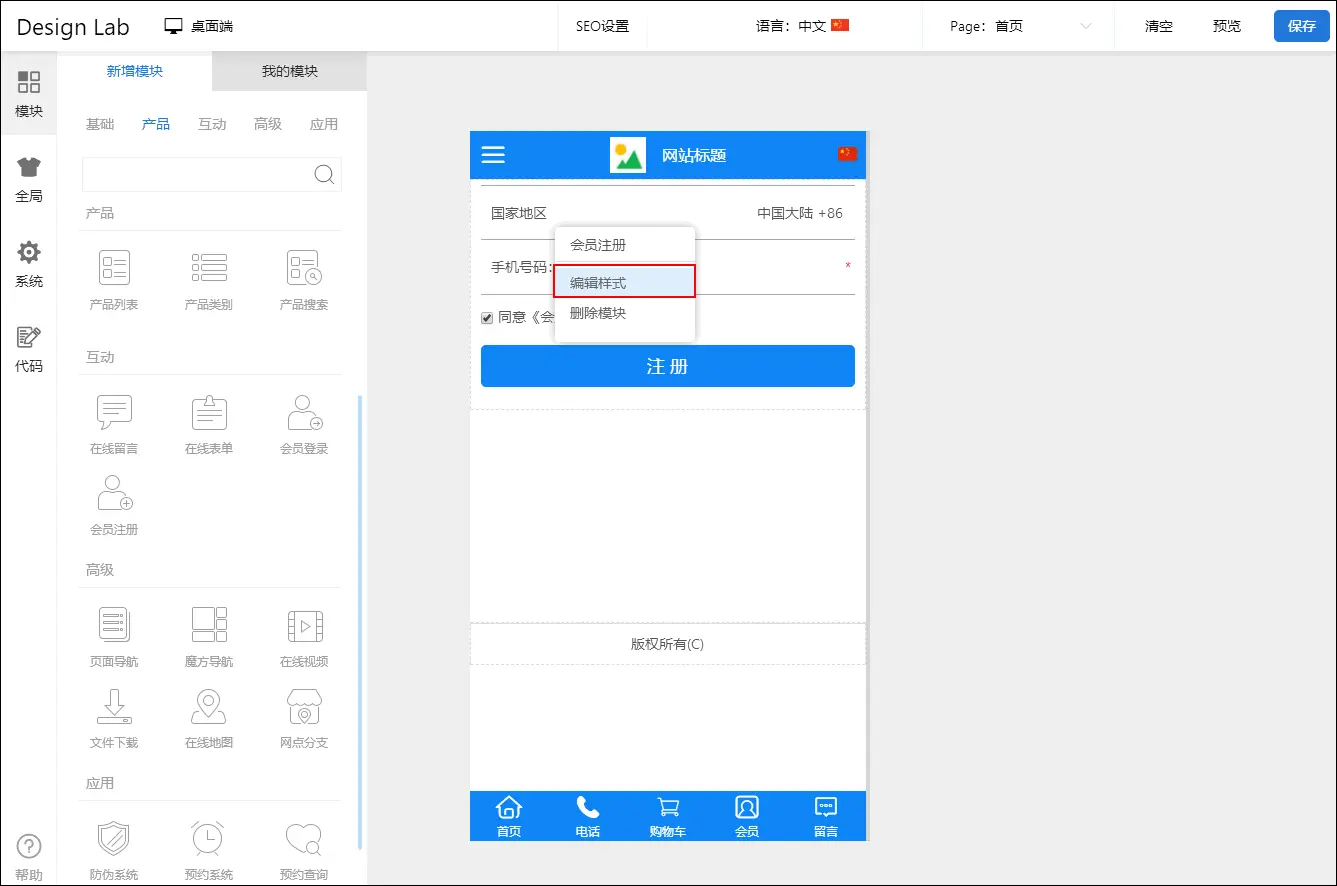The image size is (1337, 886).
Task: Uncheck the 同意 agreement checkbox
Action: click(x=487, y=317)
